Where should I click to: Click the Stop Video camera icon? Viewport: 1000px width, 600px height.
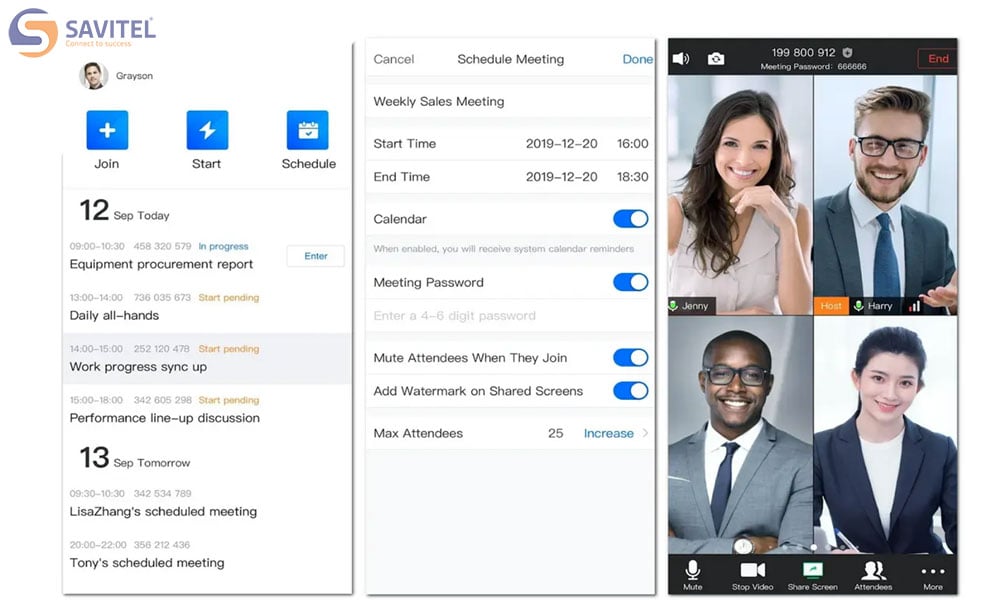click(753, 570)
